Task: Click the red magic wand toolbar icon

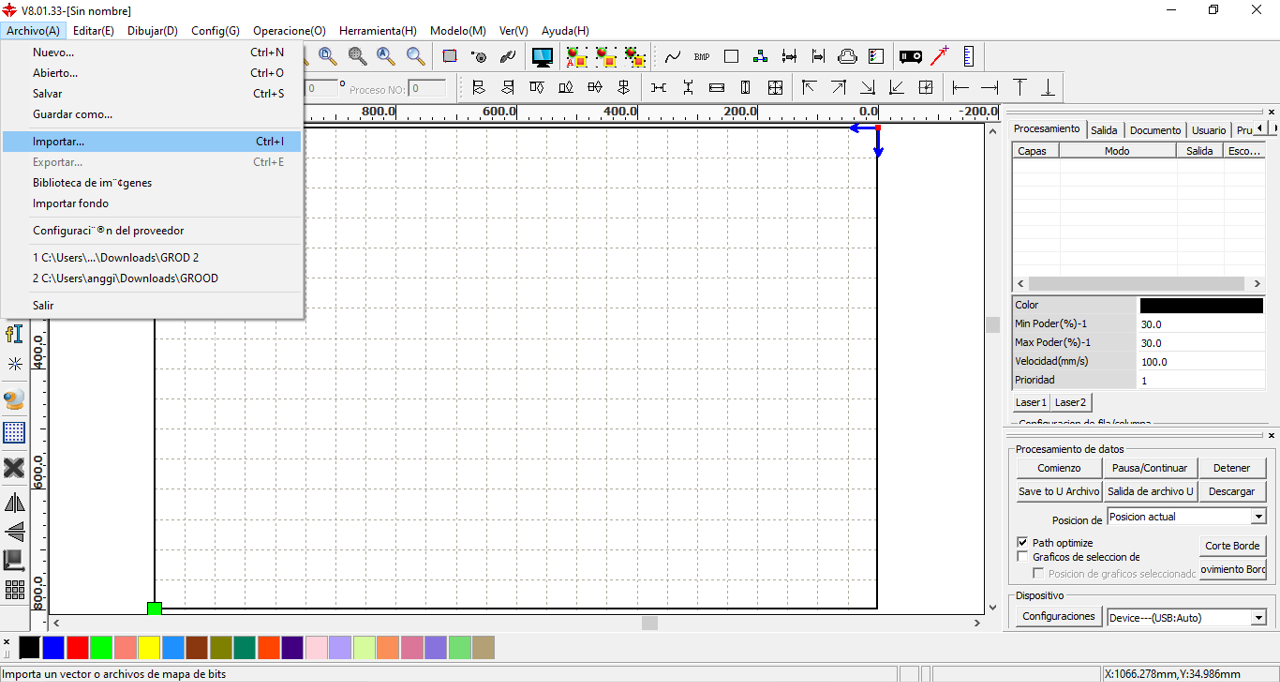Action: coord(940,57)
